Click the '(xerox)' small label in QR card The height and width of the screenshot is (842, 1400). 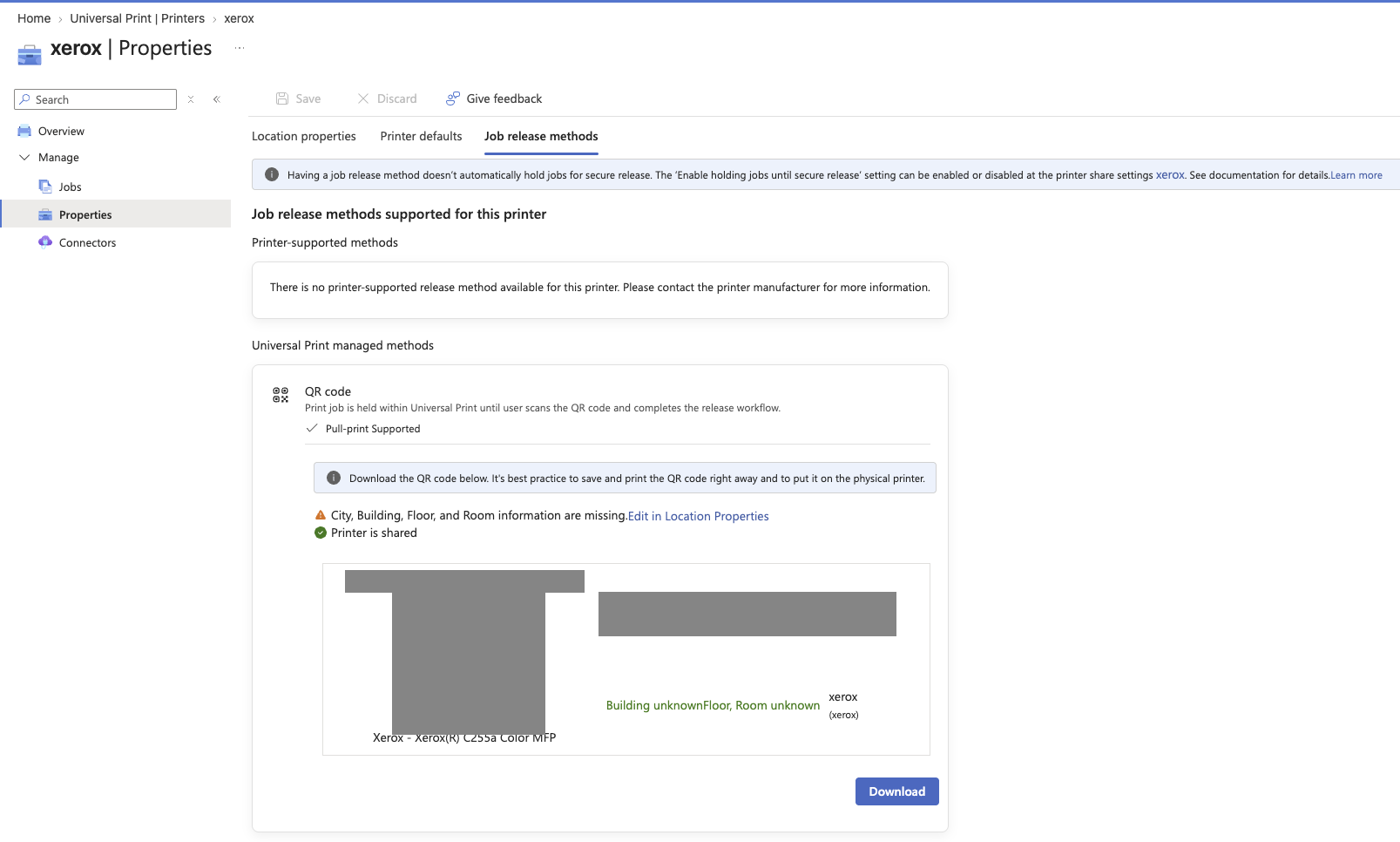(x=843, y=715)
